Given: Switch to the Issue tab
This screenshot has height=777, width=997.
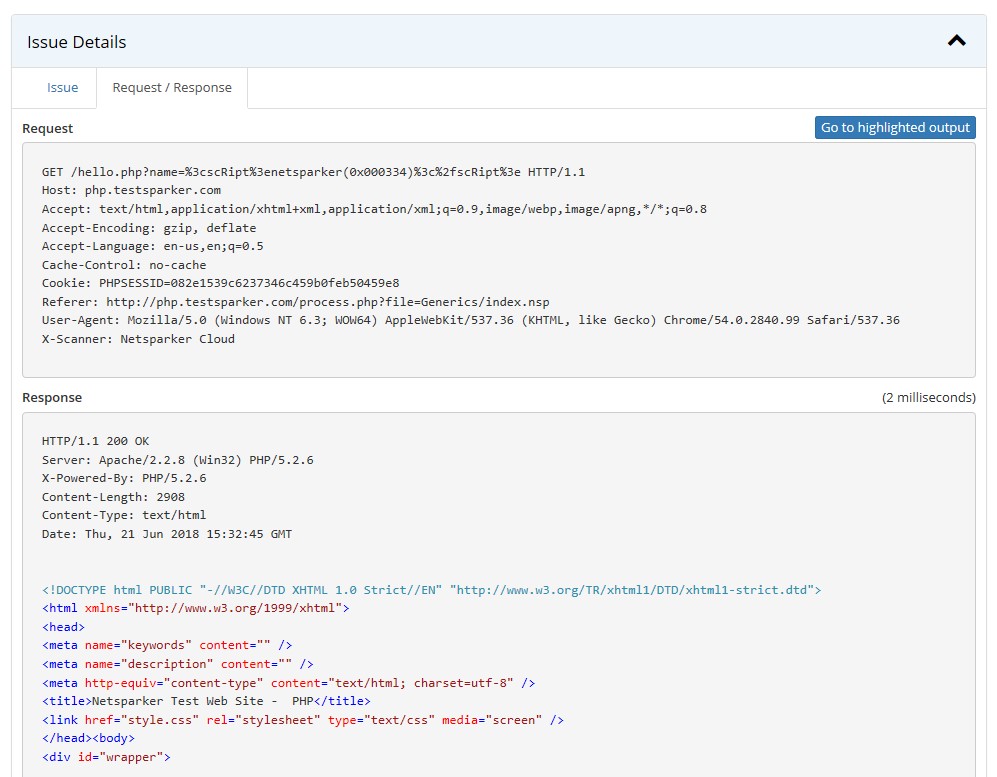Looking at the screenshot, I should click(x=62, y=88).
